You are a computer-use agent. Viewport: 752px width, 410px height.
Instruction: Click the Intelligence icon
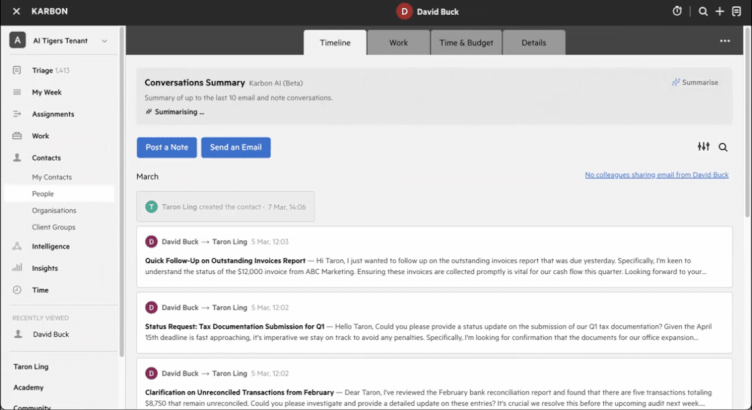click(17, 246)
